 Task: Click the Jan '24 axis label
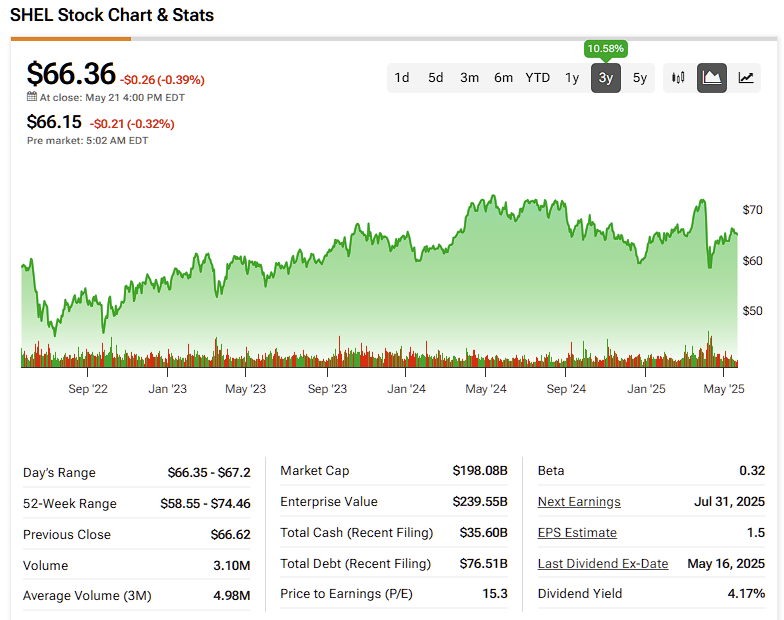(x=406, y=388)
